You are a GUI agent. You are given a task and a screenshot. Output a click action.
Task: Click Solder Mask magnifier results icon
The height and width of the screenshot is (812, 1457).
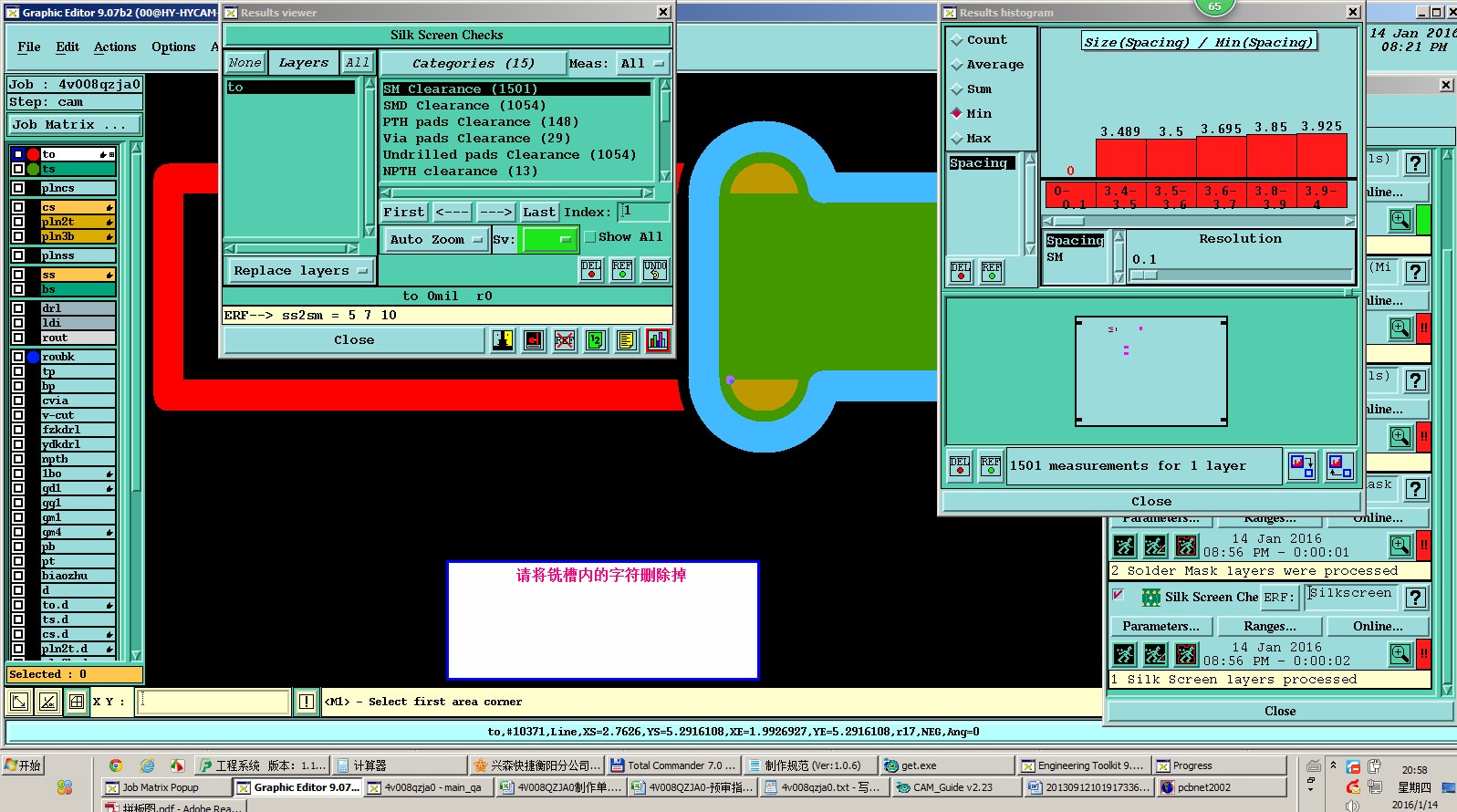coord(1400,546)
